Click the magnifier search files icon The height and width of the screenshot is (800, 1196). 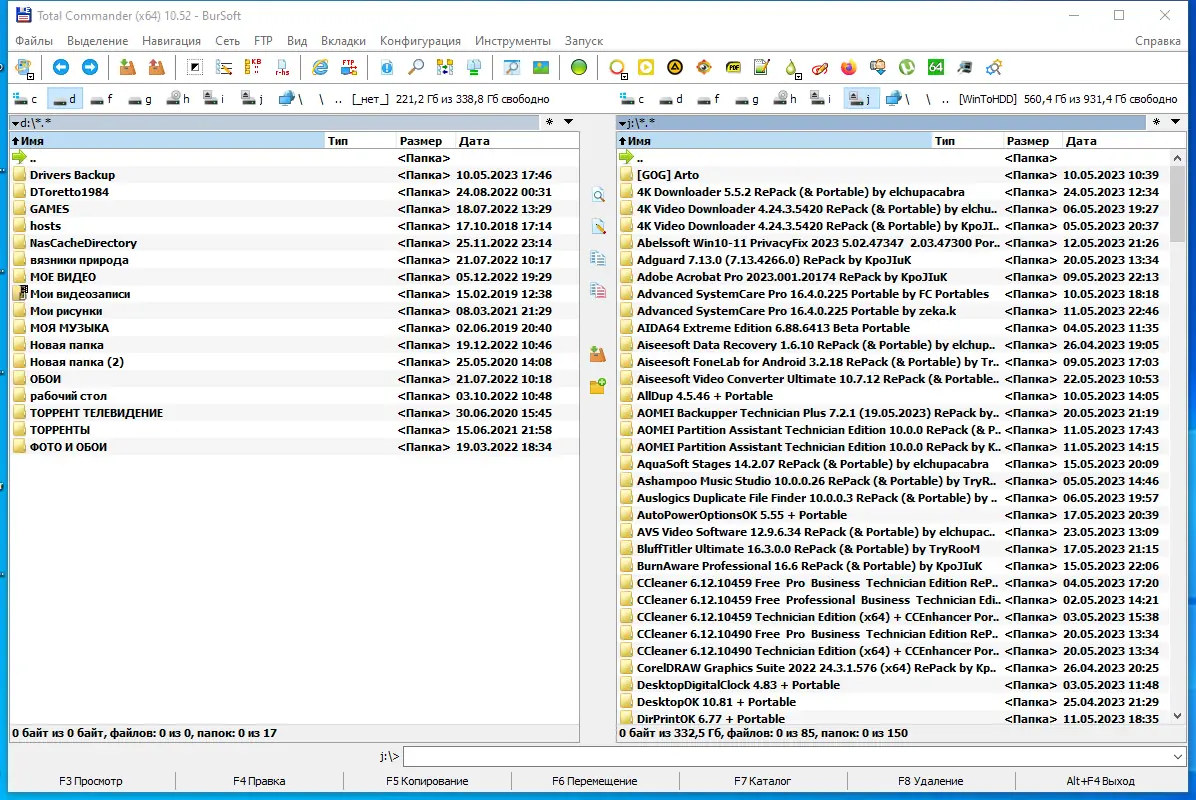(x=416, y=67)
